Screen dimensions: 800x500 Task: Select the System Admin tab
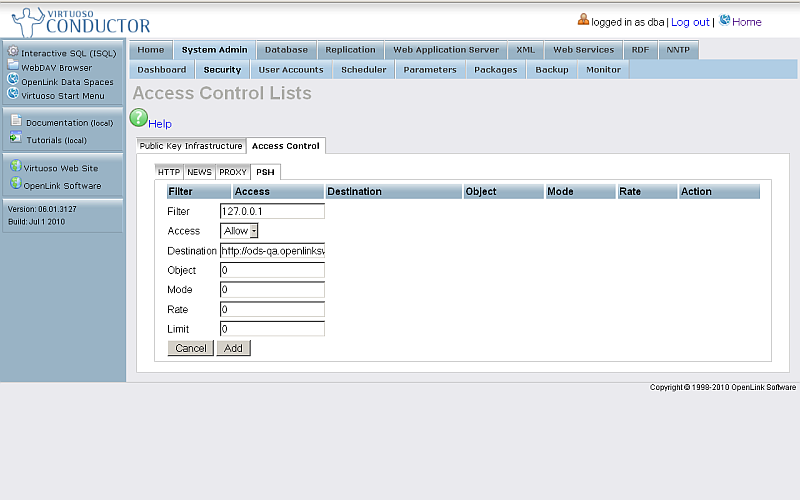tap(214, 50)
